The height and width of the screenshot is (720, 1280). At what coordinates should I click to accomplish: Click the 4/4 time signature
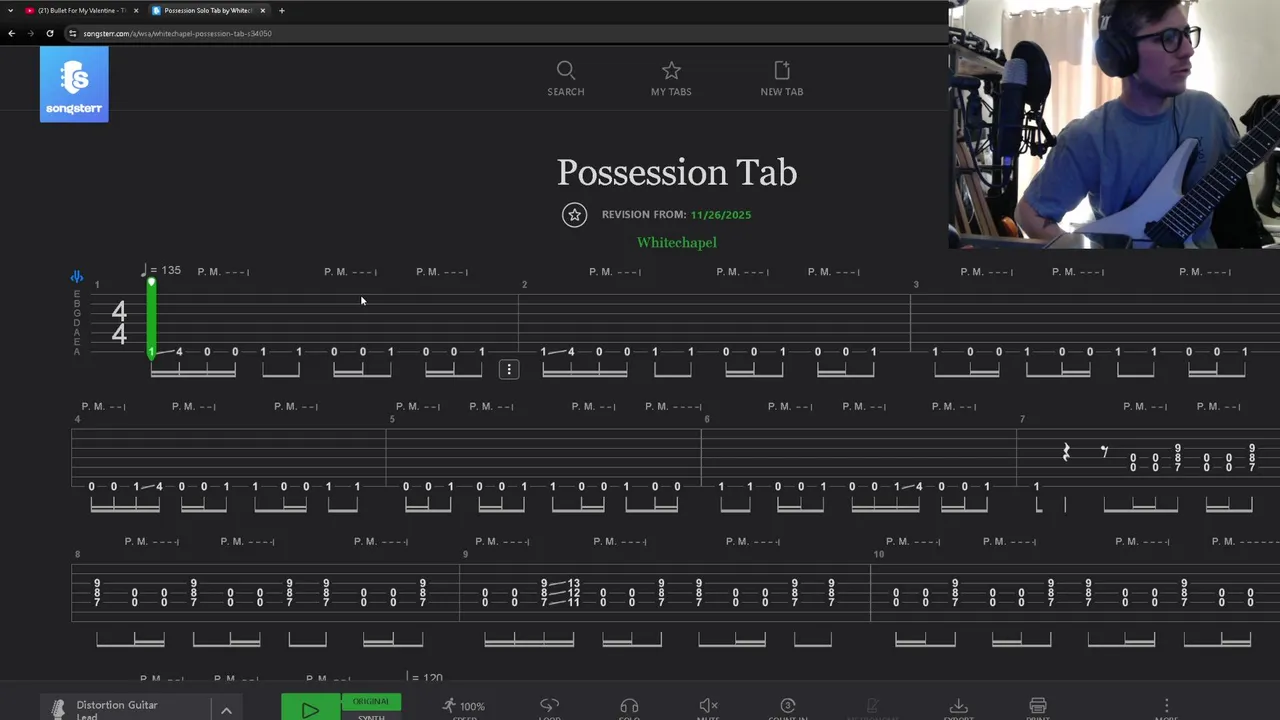119,322
